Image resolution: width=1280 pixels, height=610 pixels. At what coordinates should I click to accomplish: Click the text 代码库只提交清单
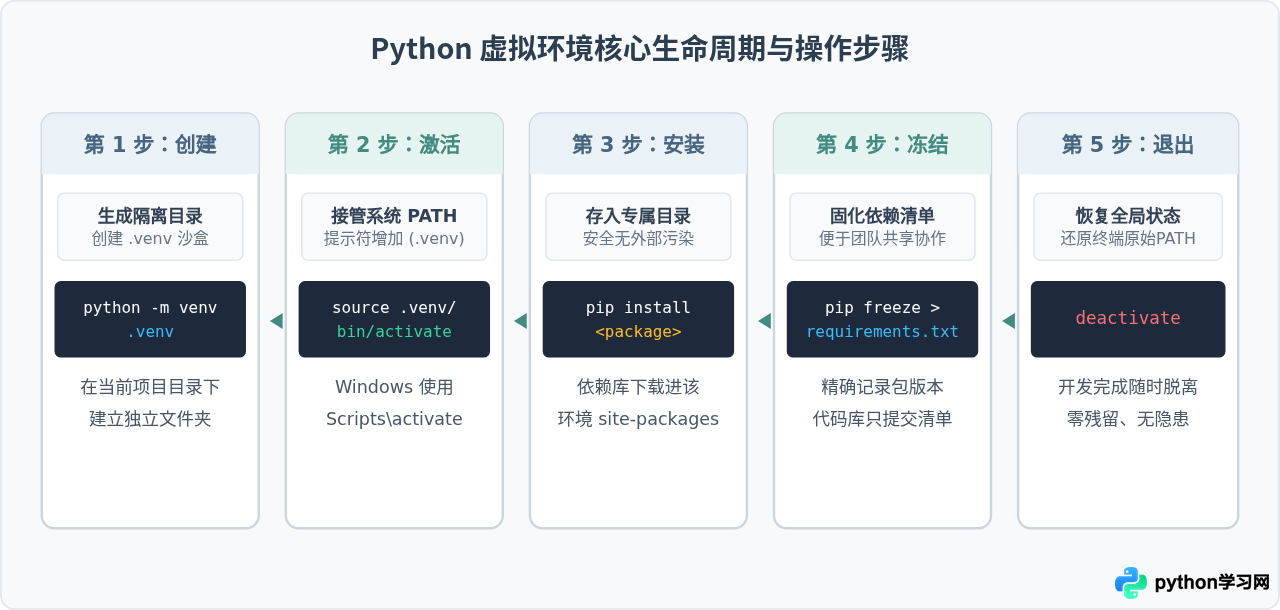point(882,419)
